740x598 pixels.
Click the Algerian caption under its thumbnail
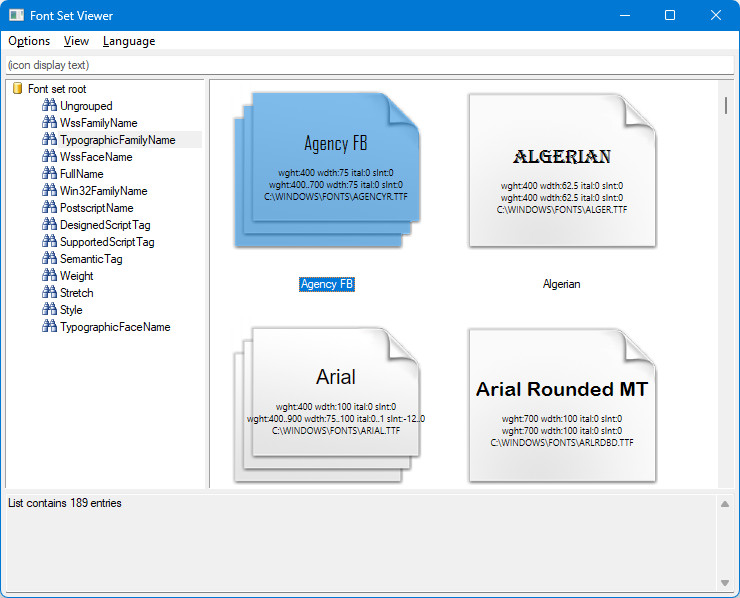(562, 284)
